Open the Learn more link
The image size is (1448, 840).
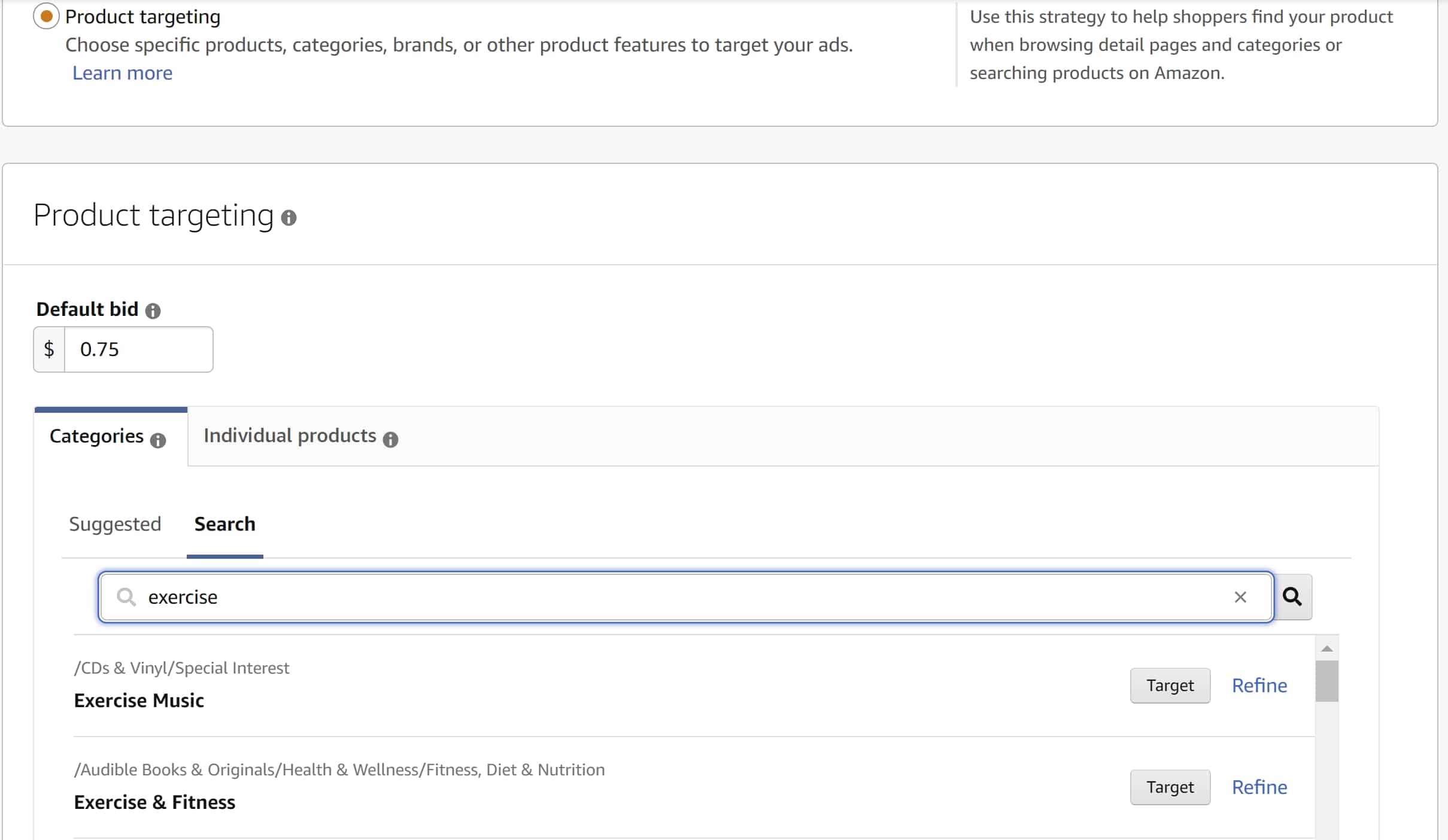click(122, 73)
